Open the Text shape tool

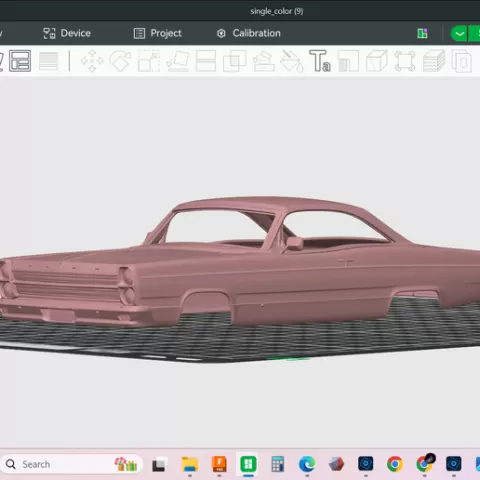320,61
